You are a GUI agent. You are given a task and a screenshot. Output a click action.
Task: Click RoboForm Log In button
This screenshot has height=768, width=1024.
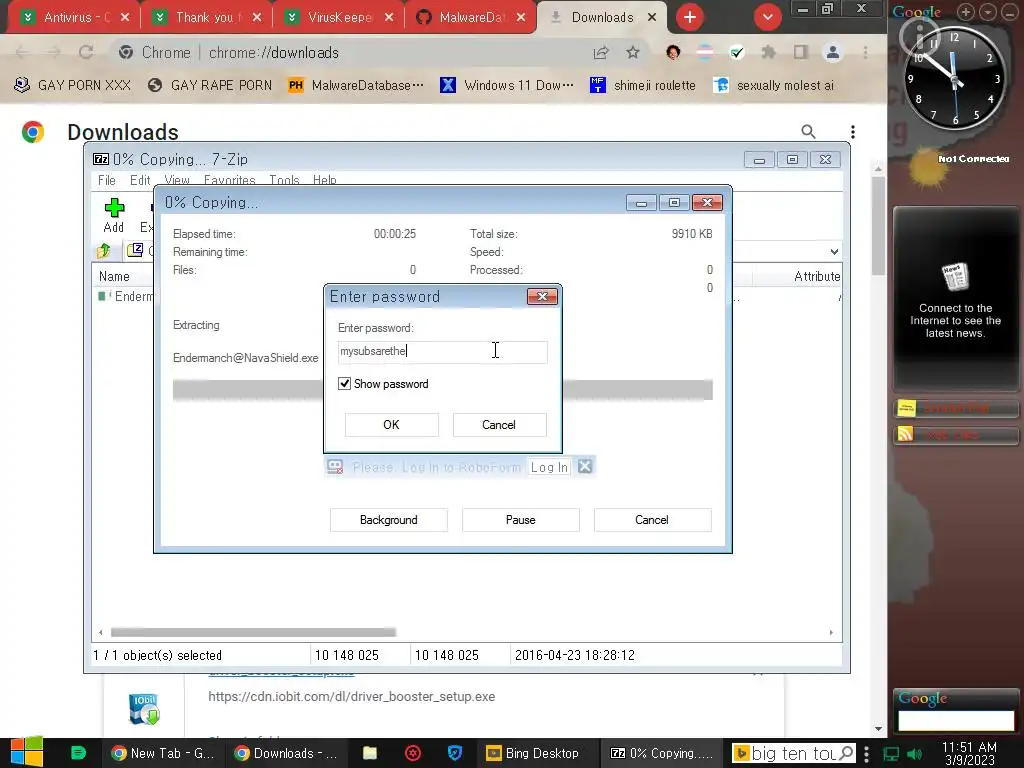click(549, 467)
